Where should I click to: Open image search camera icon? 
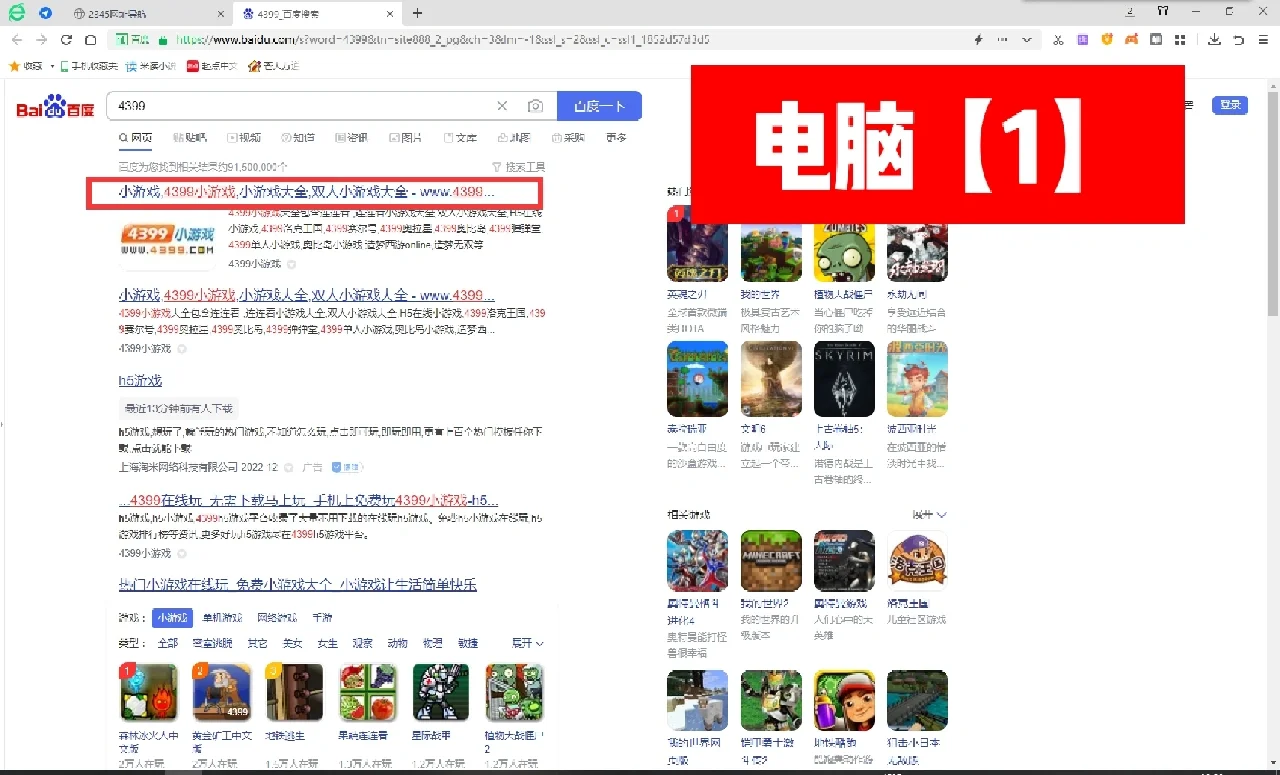click(x=535, y=106)
